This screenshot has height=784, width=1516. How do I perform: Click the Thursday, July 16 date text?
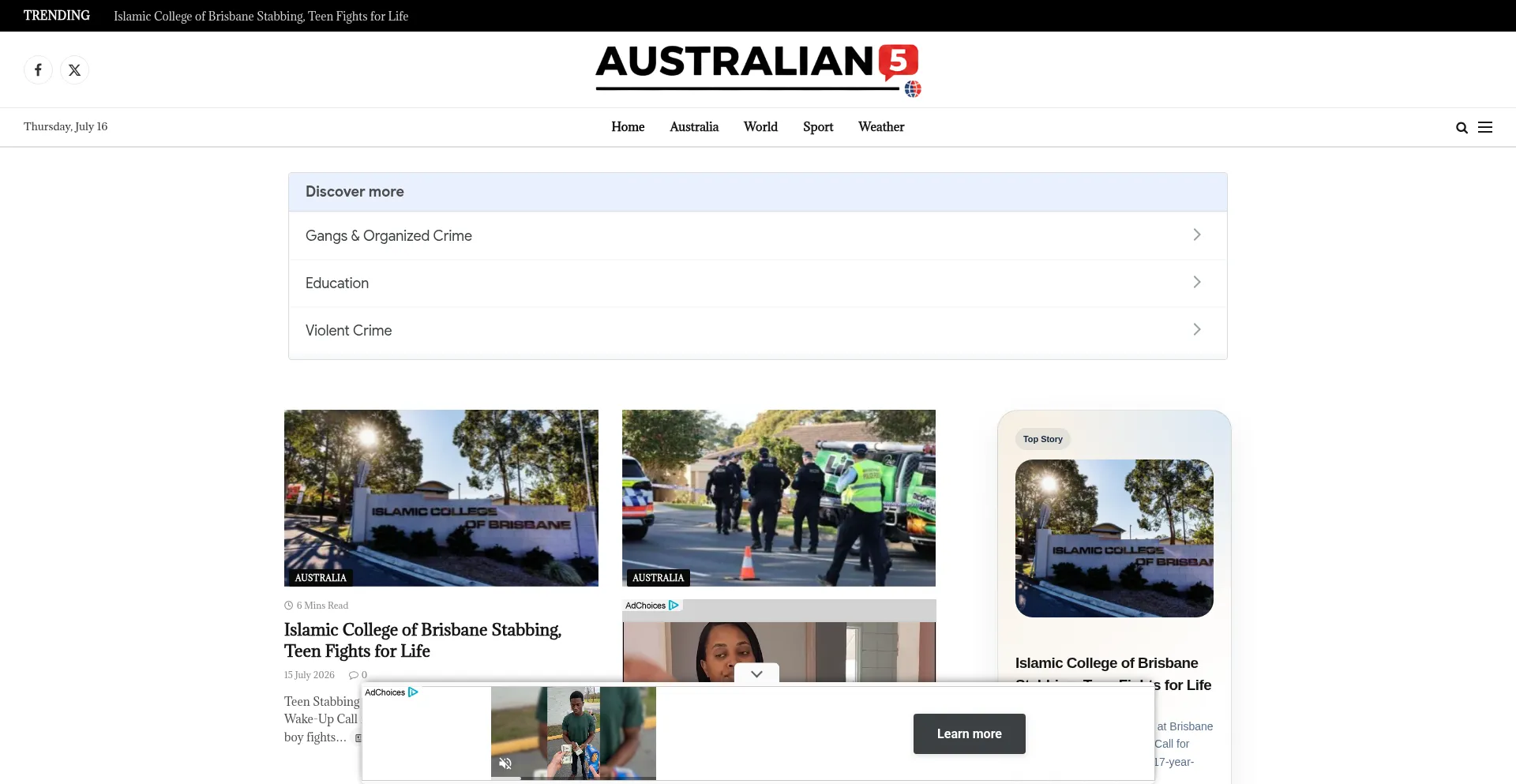[66, 127]
